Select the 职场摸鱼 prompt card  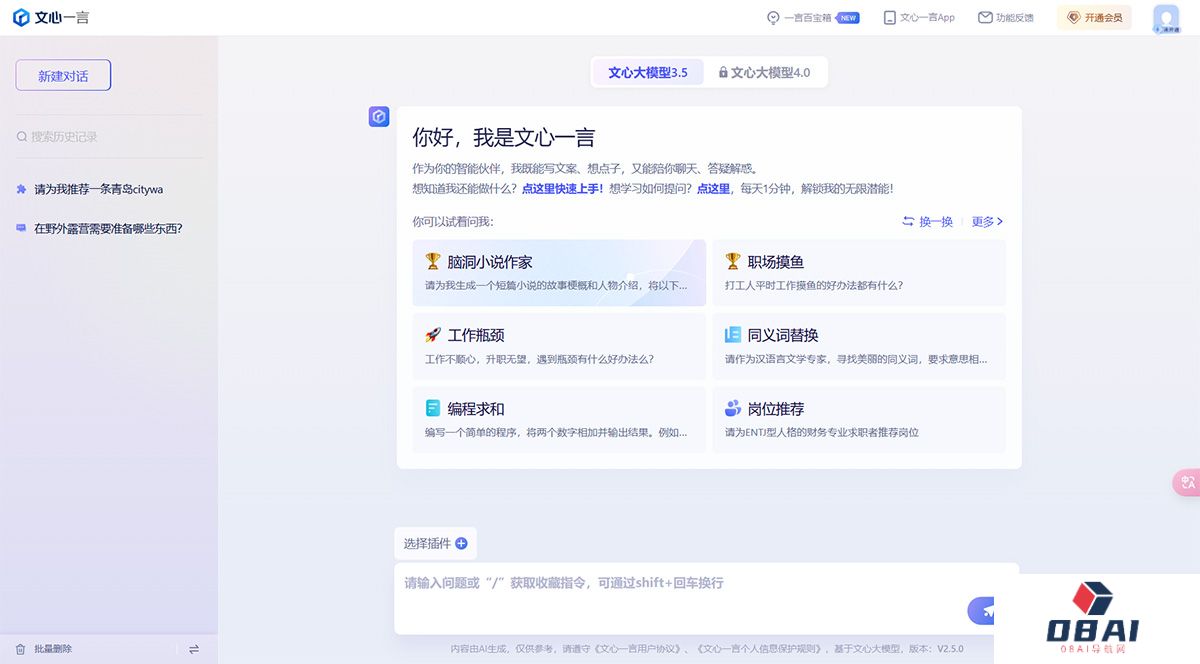pyautogui.click(x=859, y=272)
